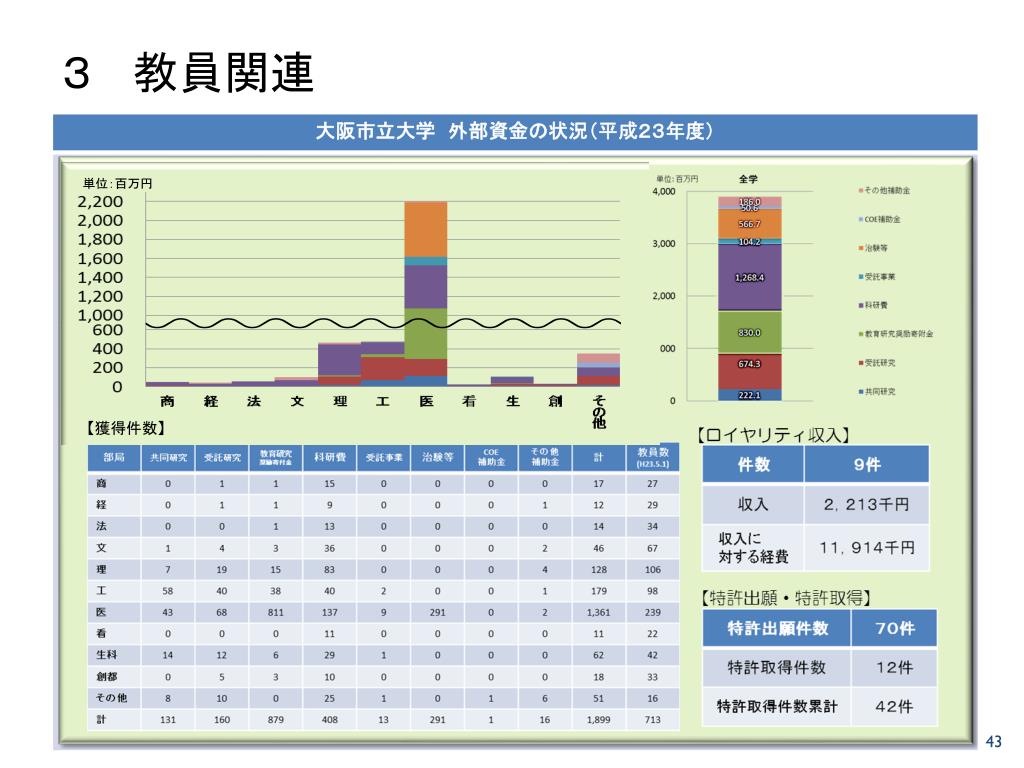Click the 4,000 y-axis label on 全学 chart
This screenshot has height=768, width=1024.
[664, 191]
